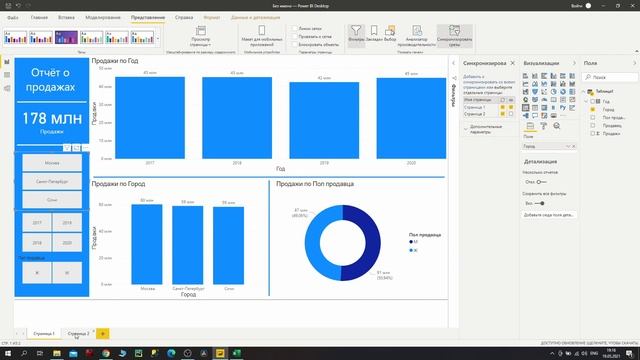This screenshot has width=640, height=360.
Task: Open the Fields well tab in Visualizations
Action: pos(530,126)
